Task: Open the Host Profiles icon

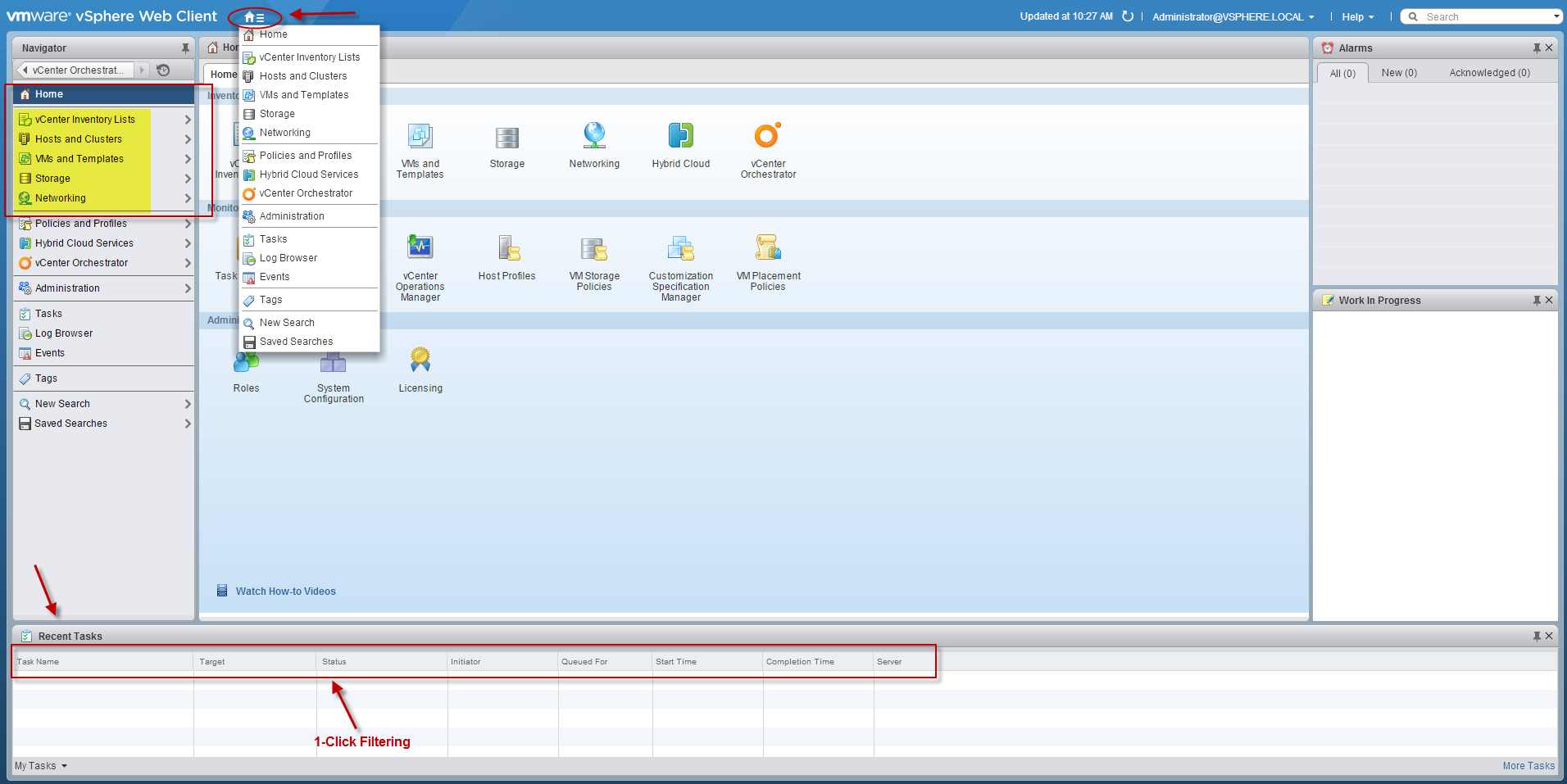Action: [x=507, y=248]
